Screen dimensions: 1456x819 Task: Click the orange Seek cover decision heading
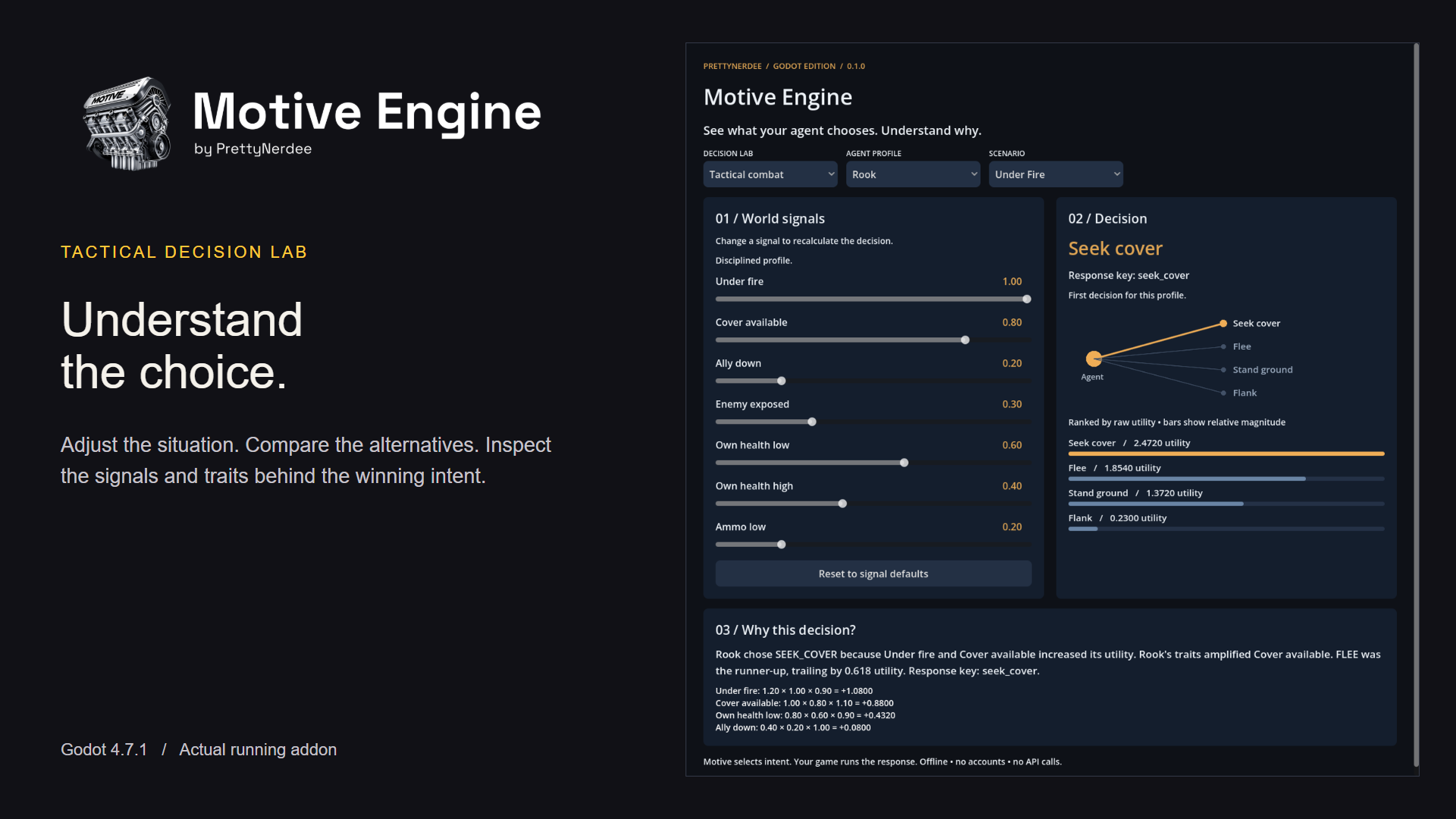point(1115,249)
